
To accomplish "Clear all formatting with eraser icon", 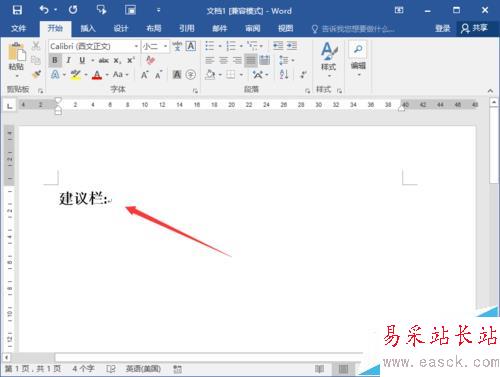I will (x=150, y=60).
